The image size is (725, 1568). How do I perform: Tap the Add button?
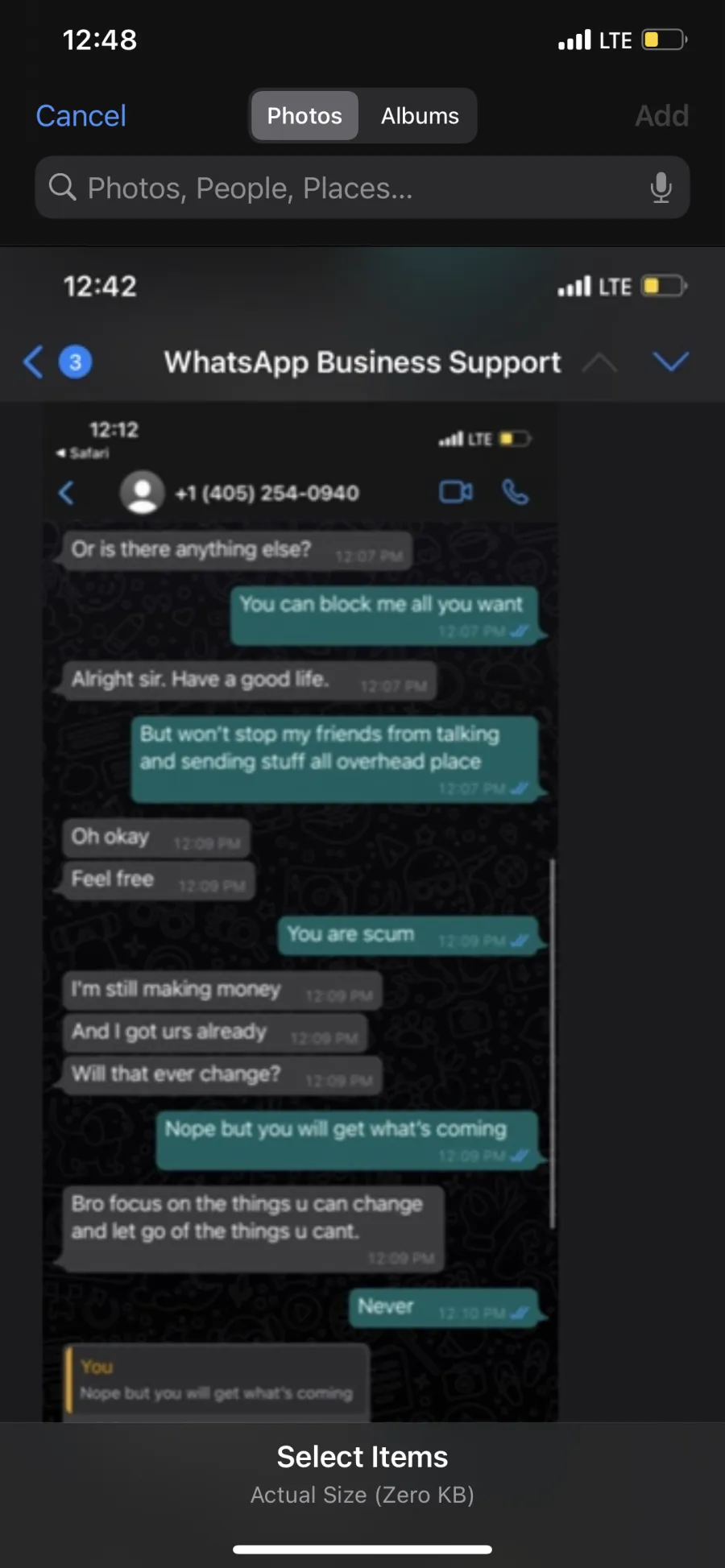(x=661, y=116)
